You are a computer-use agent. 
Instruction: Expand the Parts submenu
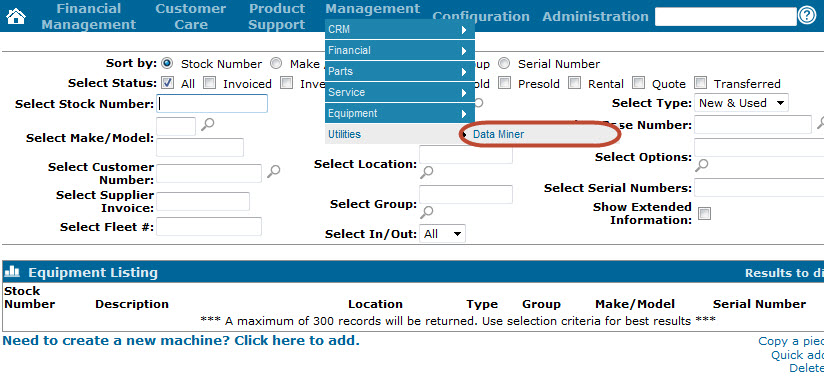click(399, 71)
